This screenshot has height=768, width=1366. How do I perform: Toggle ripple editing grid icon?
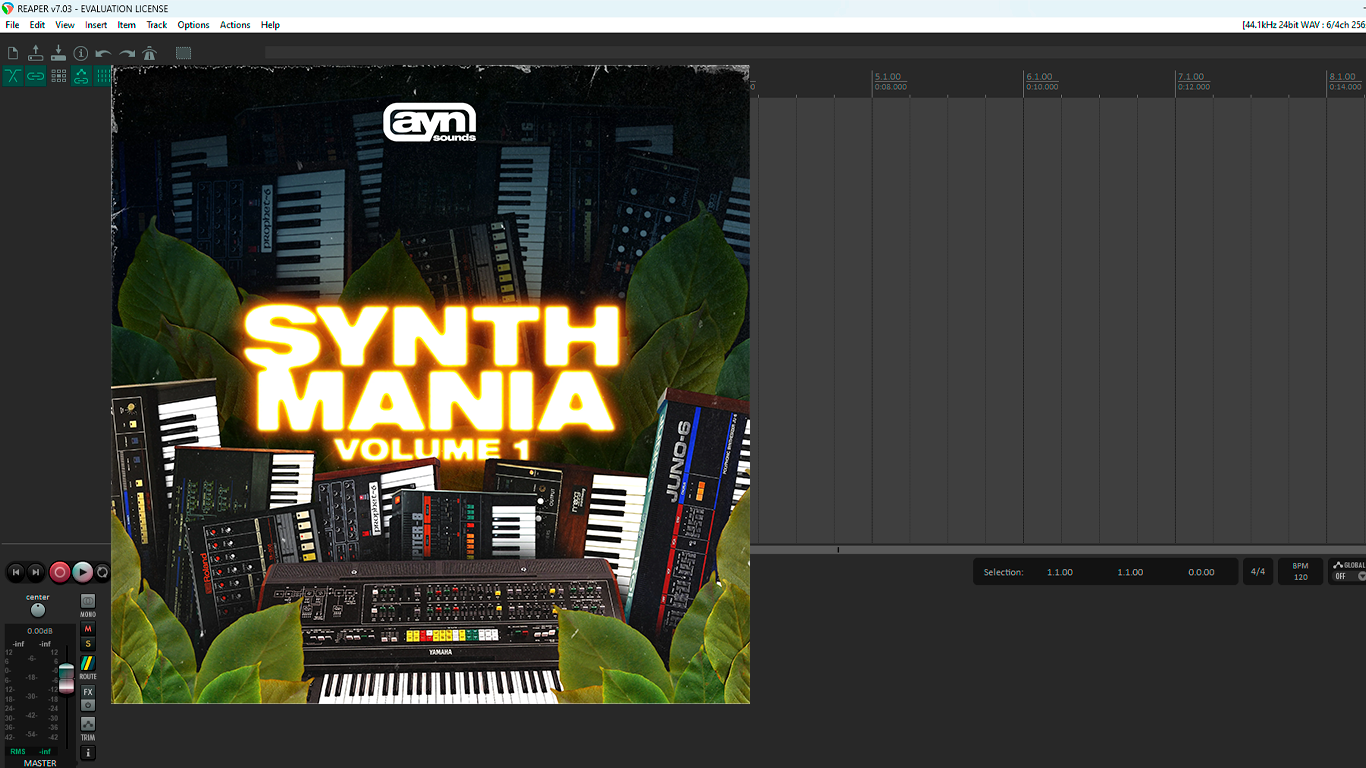point(59,76)
